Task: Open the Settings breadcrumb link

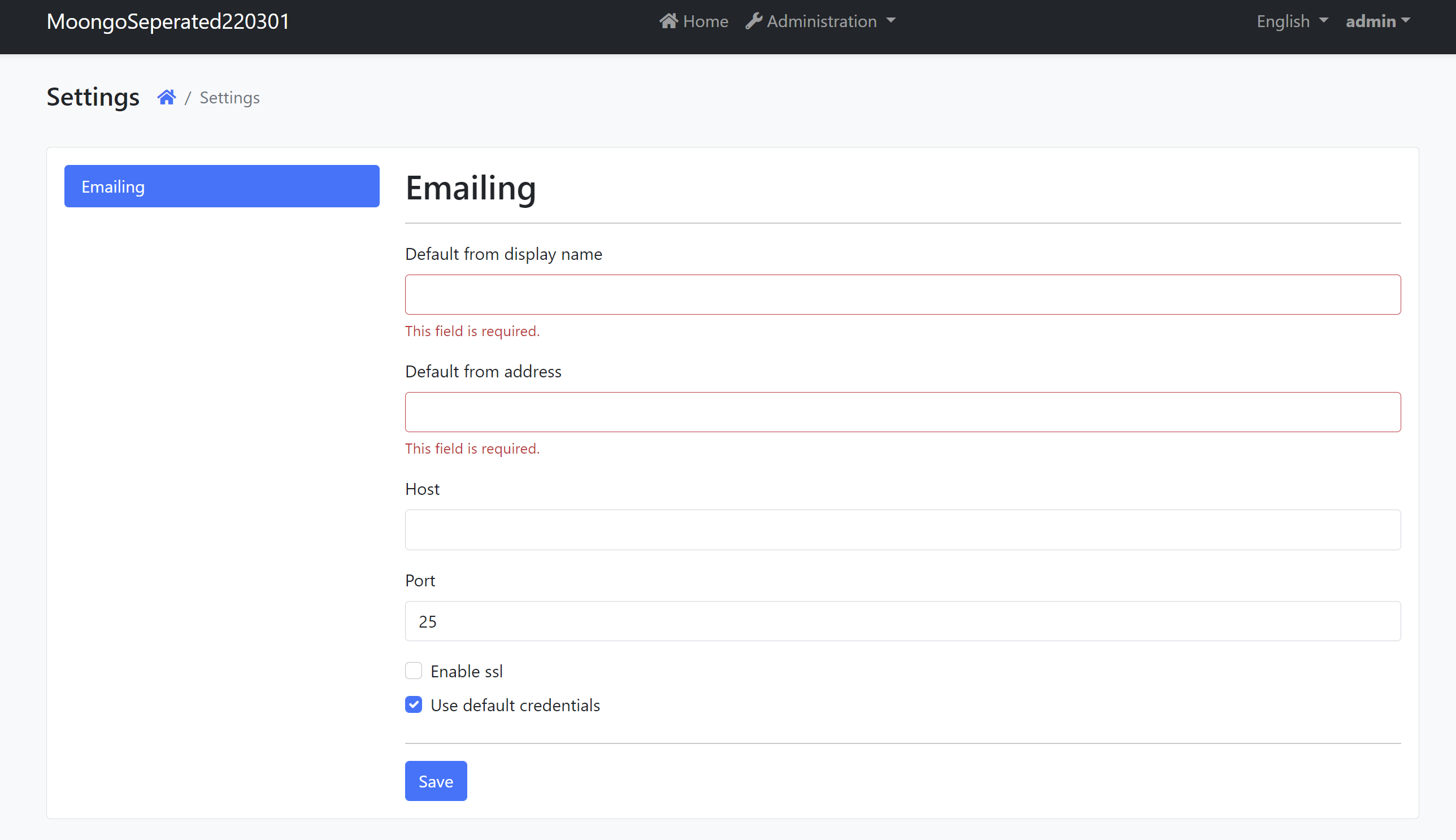Action: pos(229,97)
